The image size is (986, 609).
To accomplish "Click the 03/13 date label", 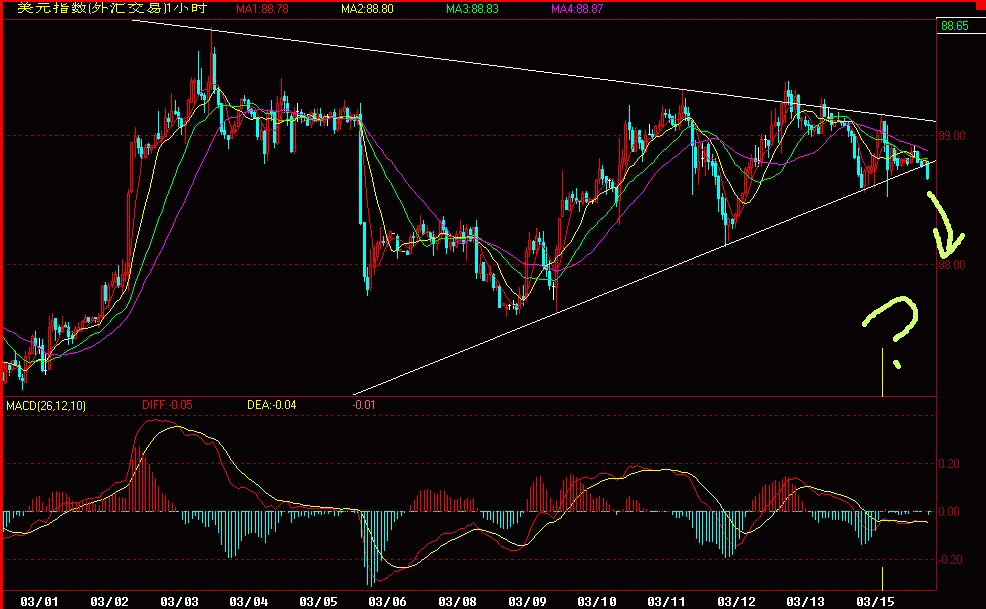I will tap(806, 601).
